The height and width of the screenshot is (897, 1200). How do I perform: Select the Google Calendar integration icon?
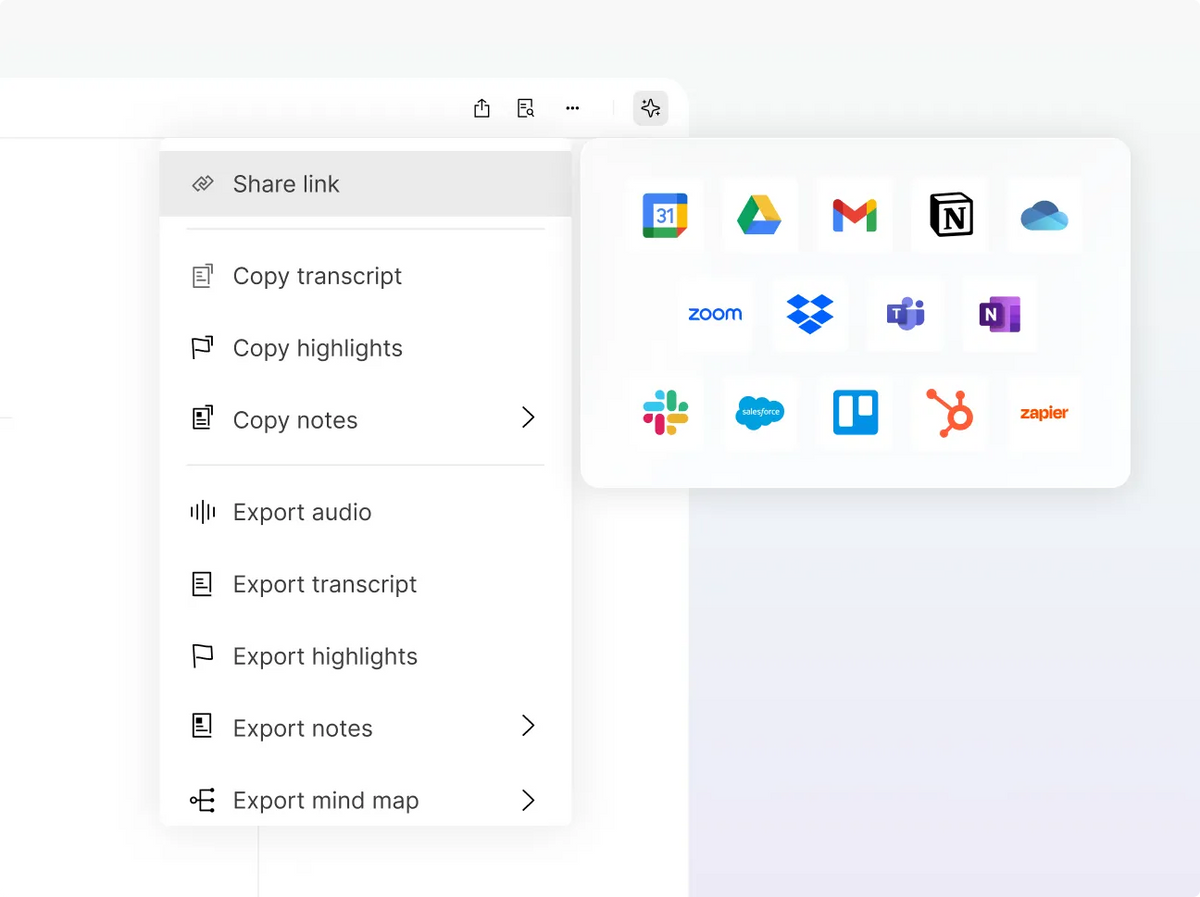(x=665, y=215)
